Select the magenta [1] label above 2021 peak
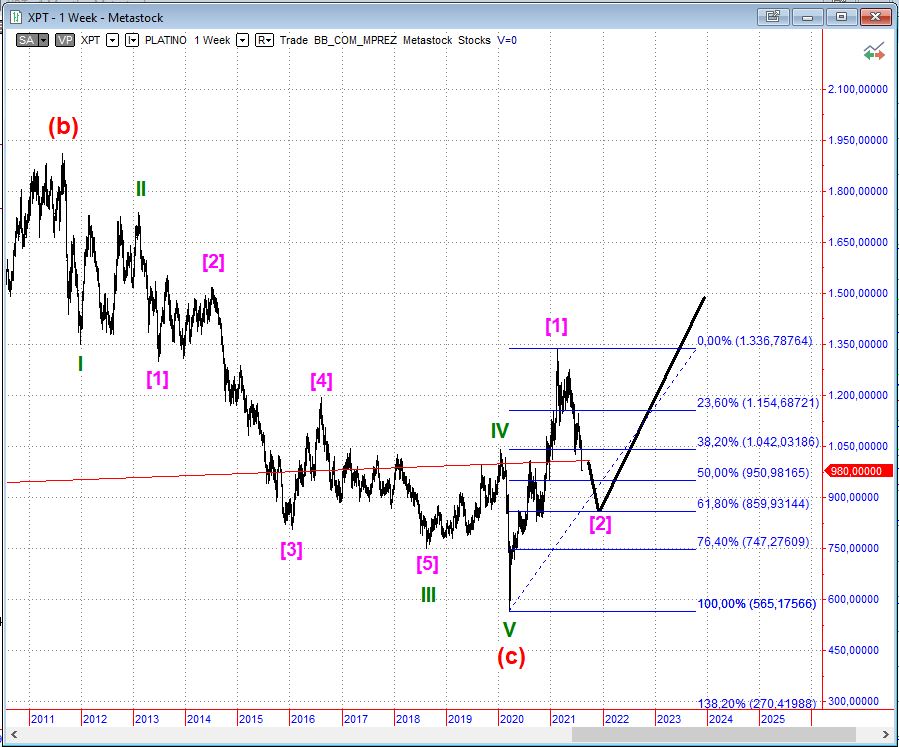The width and height of the screenshot is (899, 747). [556, 326]
